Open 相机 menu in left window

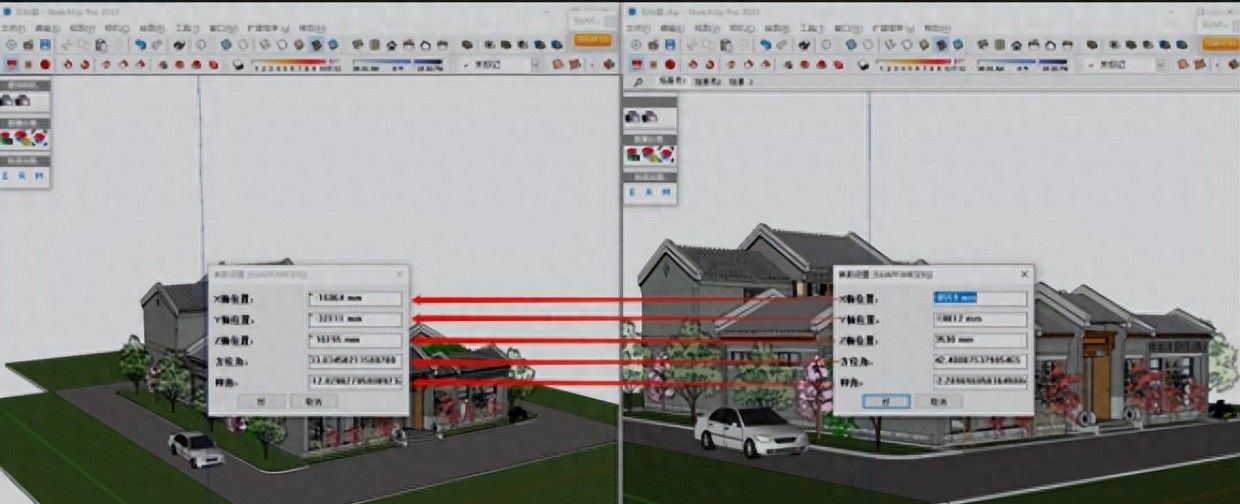117,28
